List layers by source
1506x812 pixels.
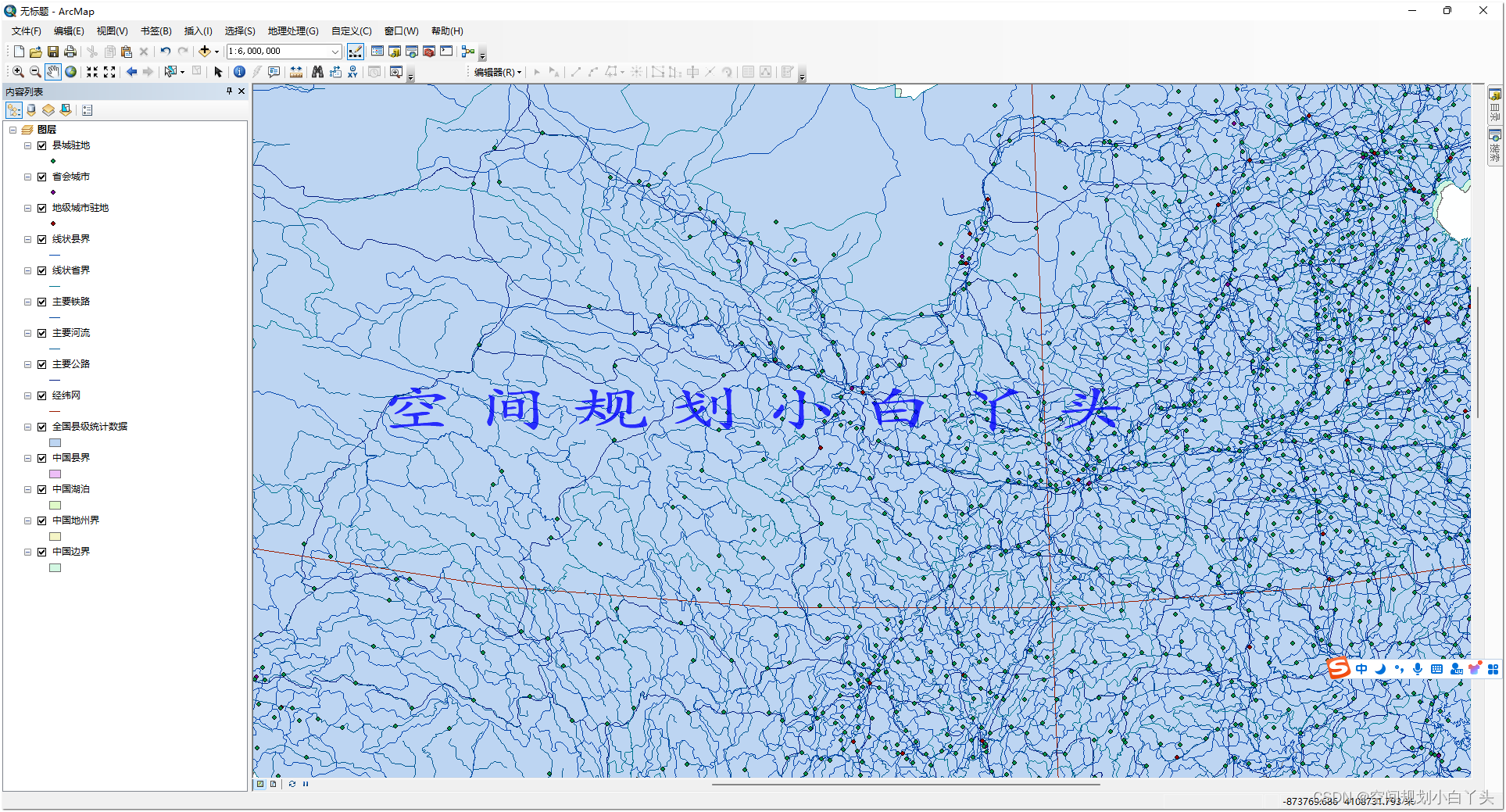click(31, 110)
